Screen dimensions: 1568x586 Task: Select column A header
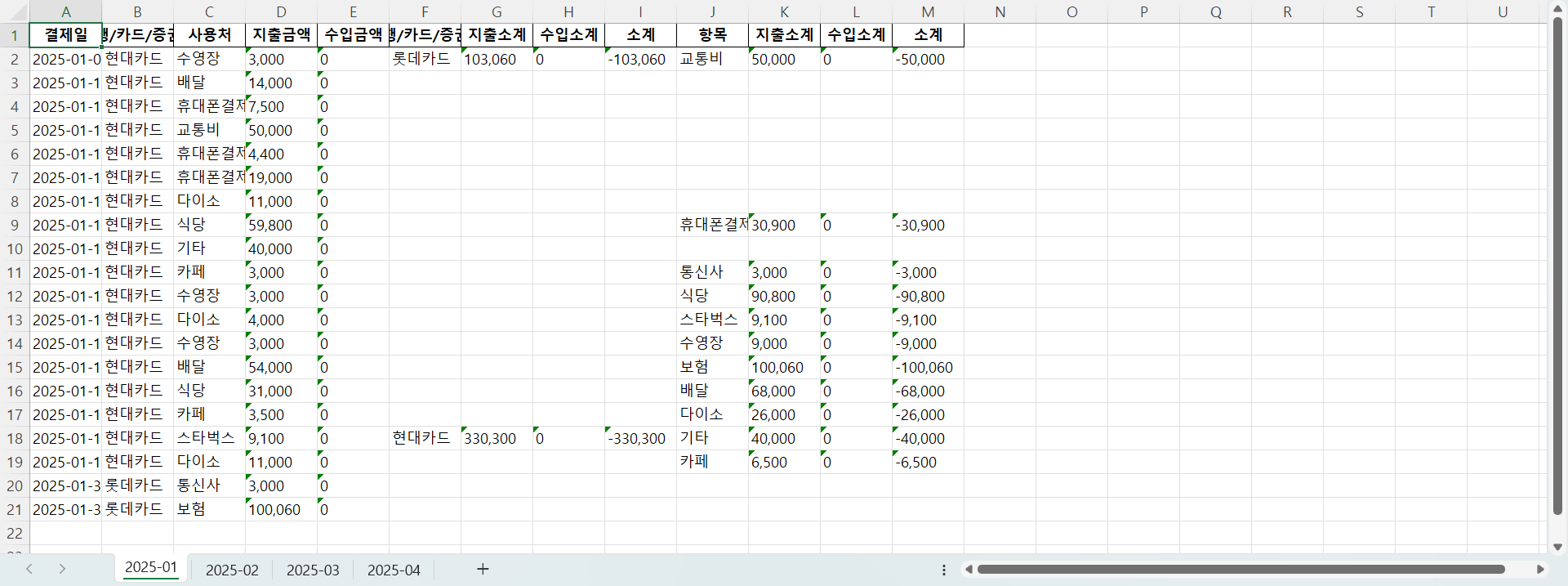[65, 11]
